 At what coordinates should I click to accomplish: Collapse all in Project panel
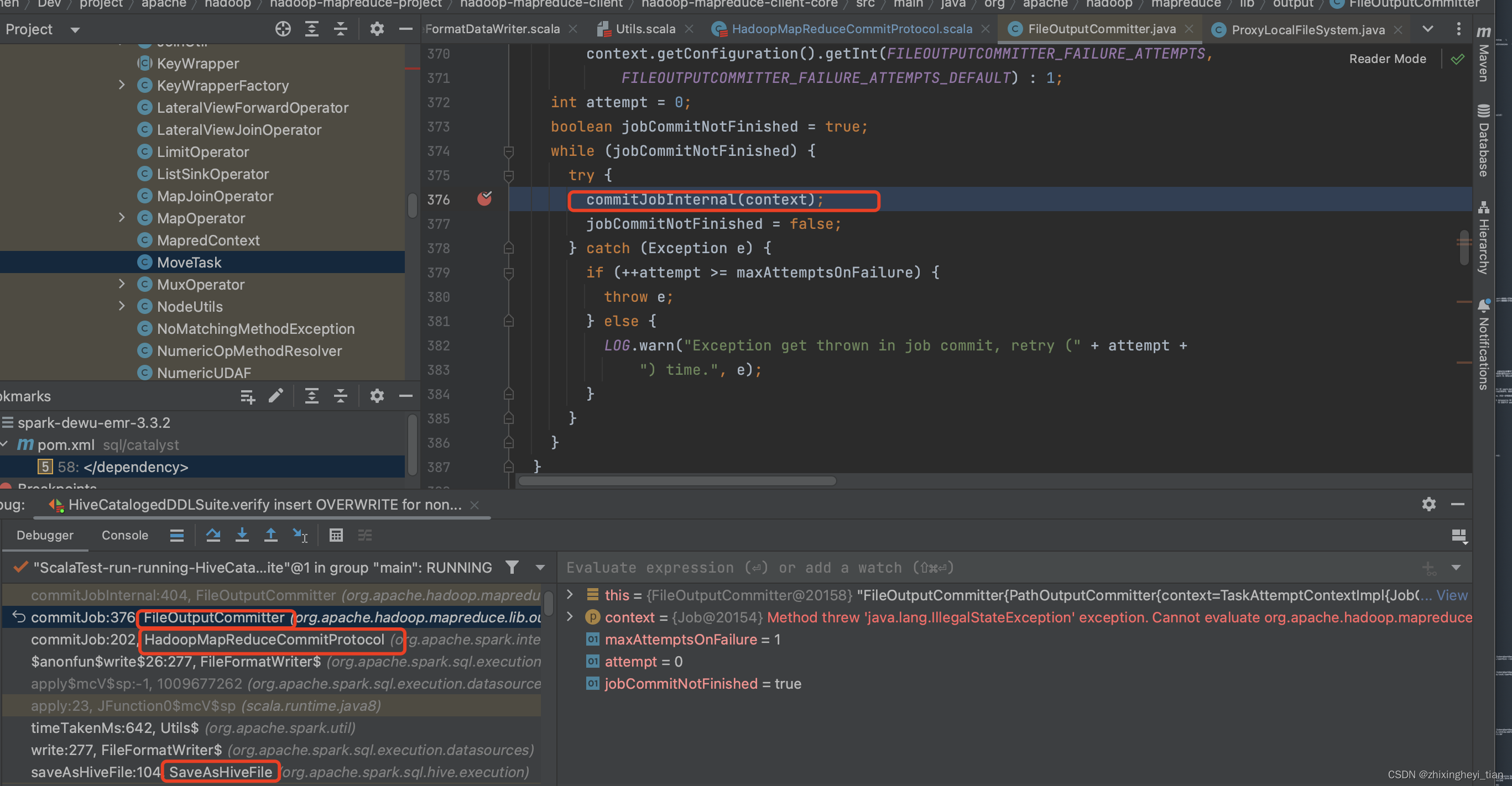[x=341, y=29]
